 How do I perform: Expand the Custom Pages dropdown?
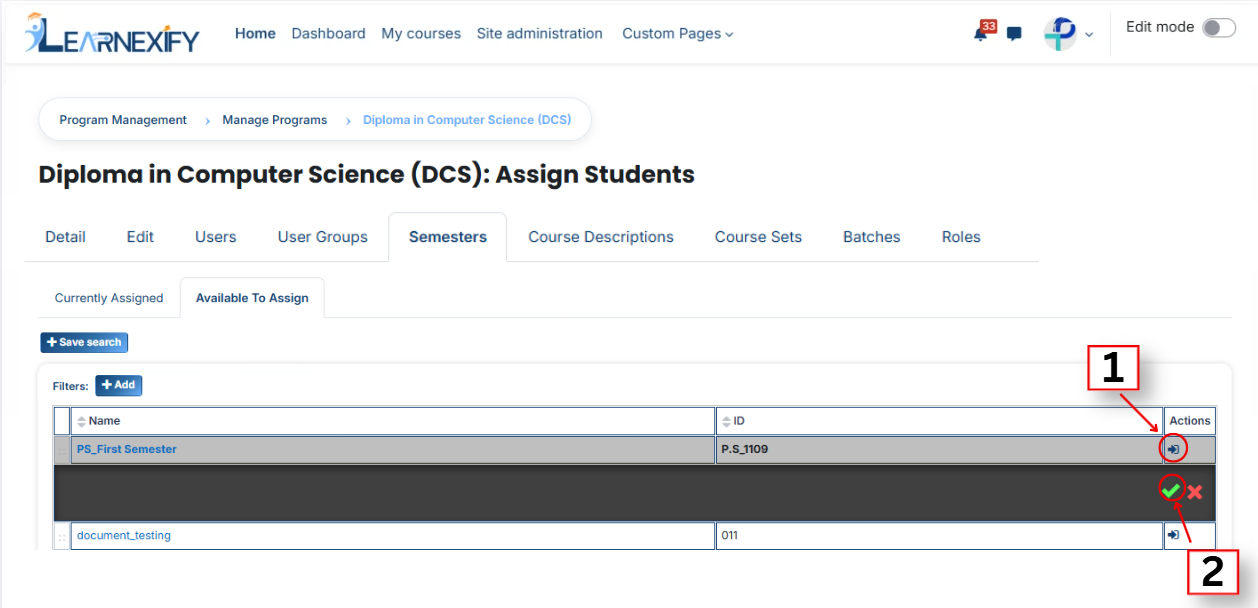click(x=678, y=34)
